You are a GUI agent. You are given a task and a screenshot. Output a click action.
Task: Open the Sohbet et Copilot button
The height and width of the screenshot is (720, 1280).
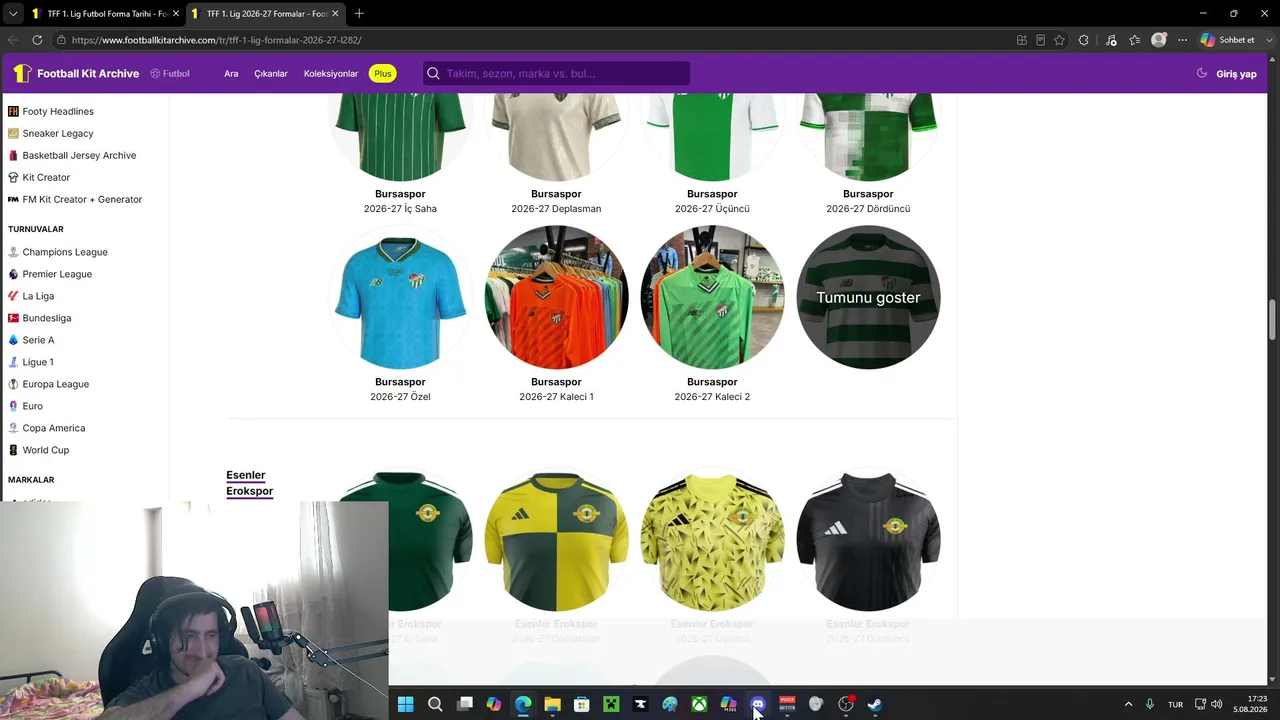click(x=1228, y=40)
